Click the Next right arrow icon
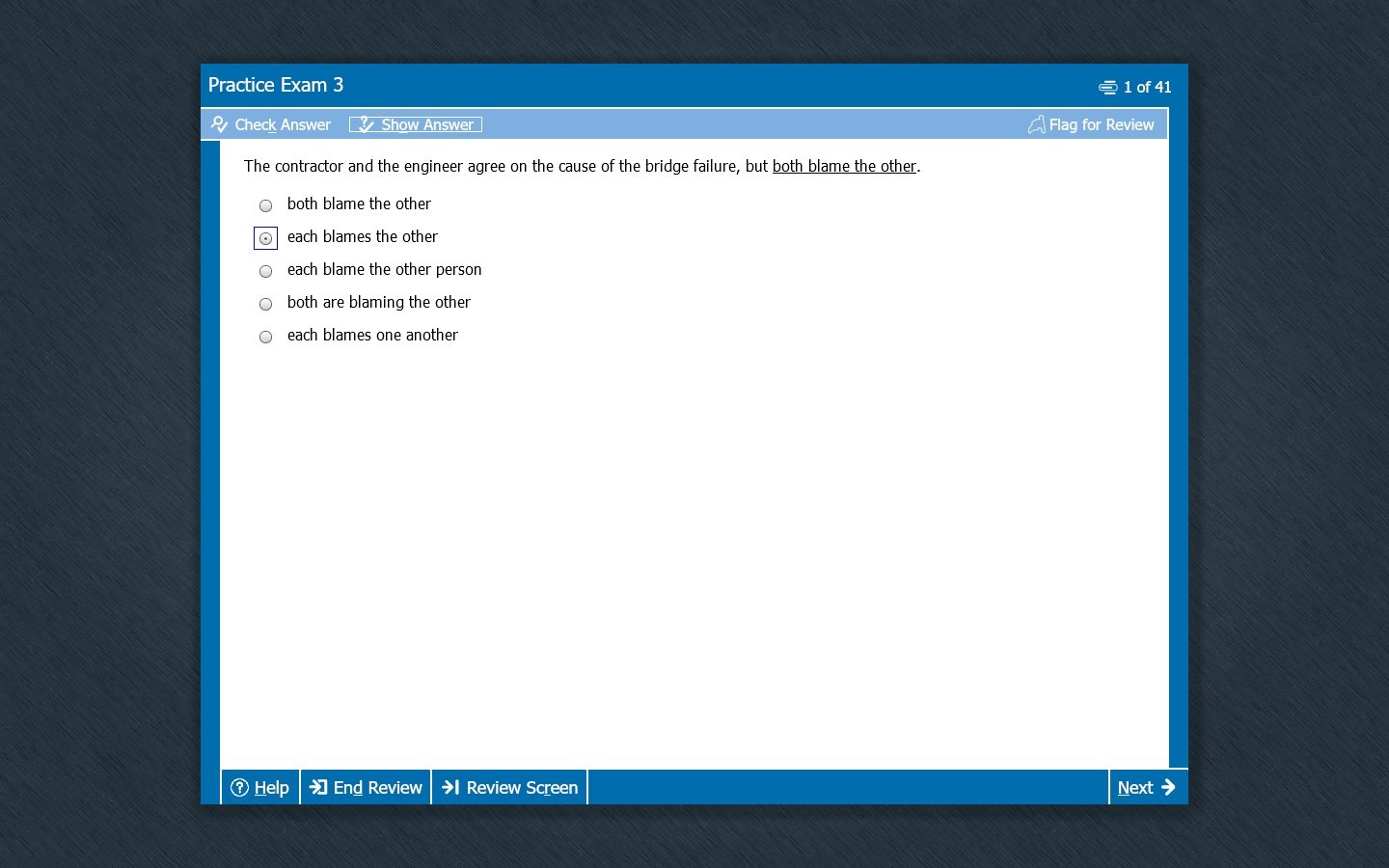This screenshot has height=868, width=1389. click(x=1168, y=787)
